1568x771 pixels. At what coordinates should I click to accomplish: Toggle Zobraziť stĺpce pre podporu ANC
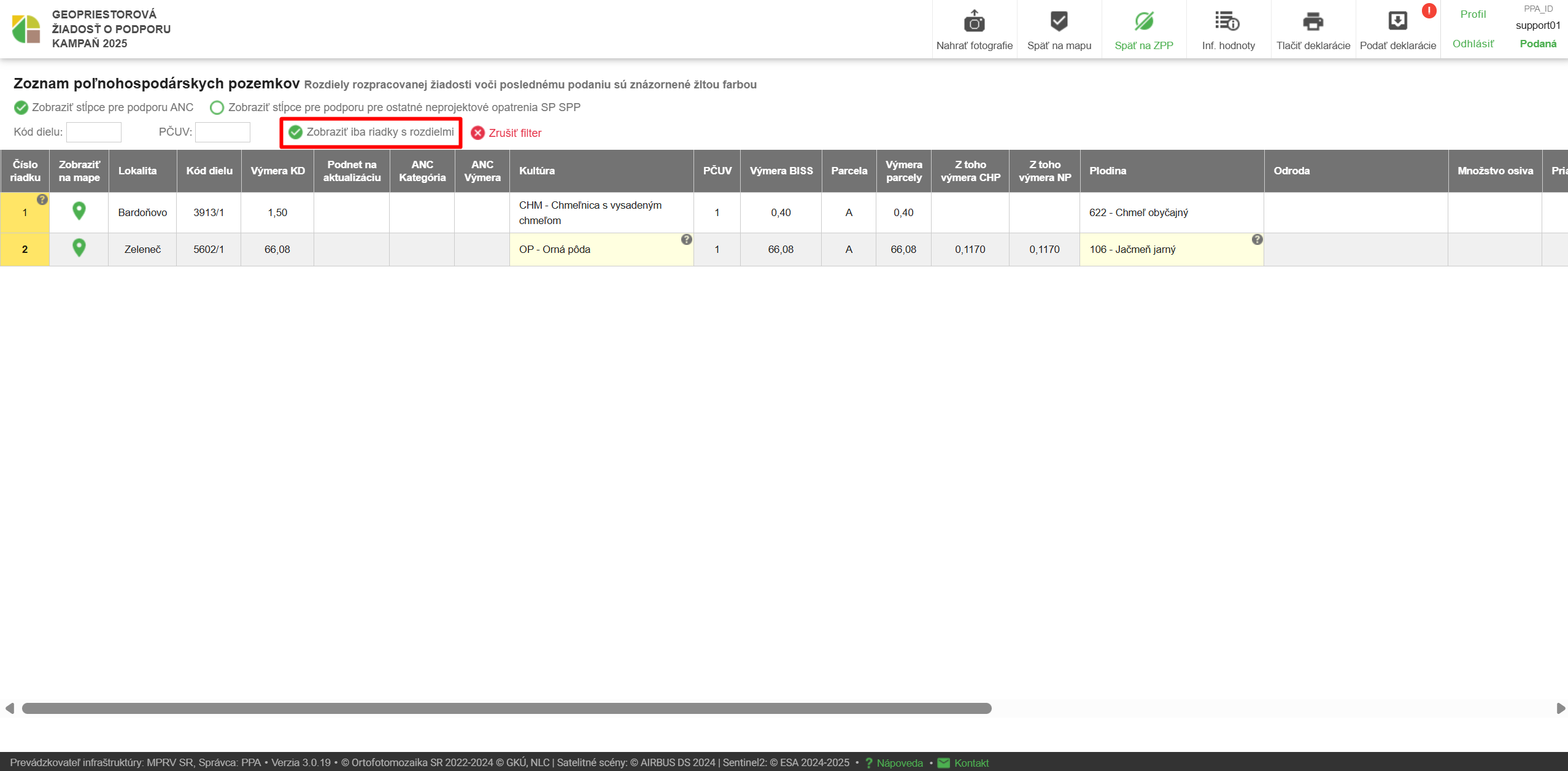(x=21, y=107)
